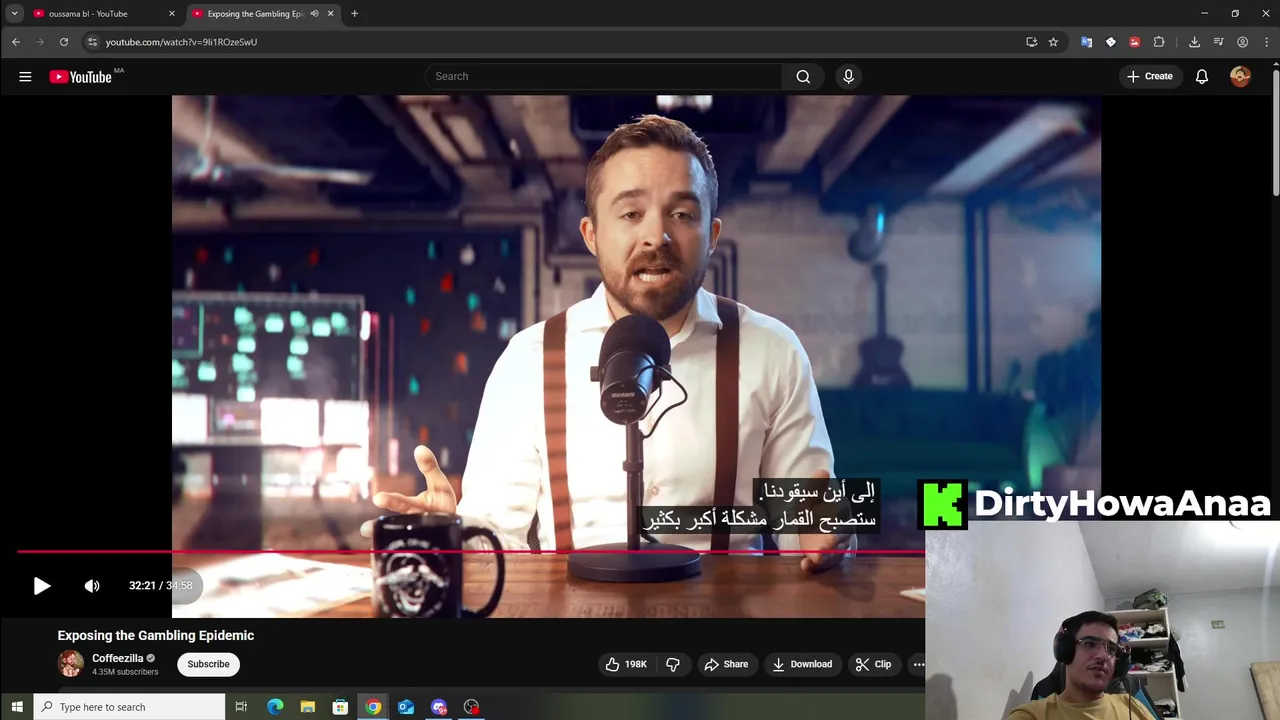Seek on the red video progress bar
1280x720 pixels.
coord(470,551)
